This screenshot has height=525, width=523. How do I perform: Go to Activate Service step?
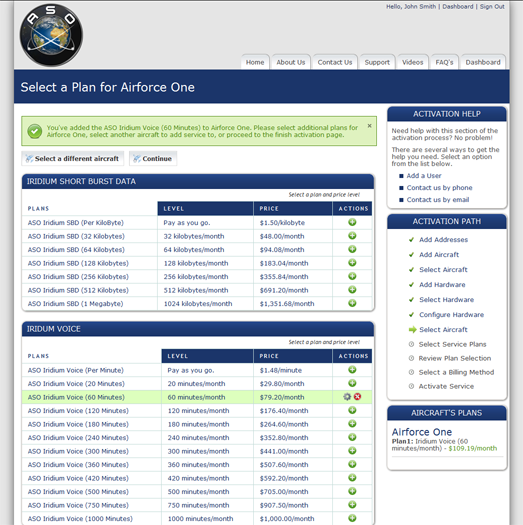[x=446, y=386]
